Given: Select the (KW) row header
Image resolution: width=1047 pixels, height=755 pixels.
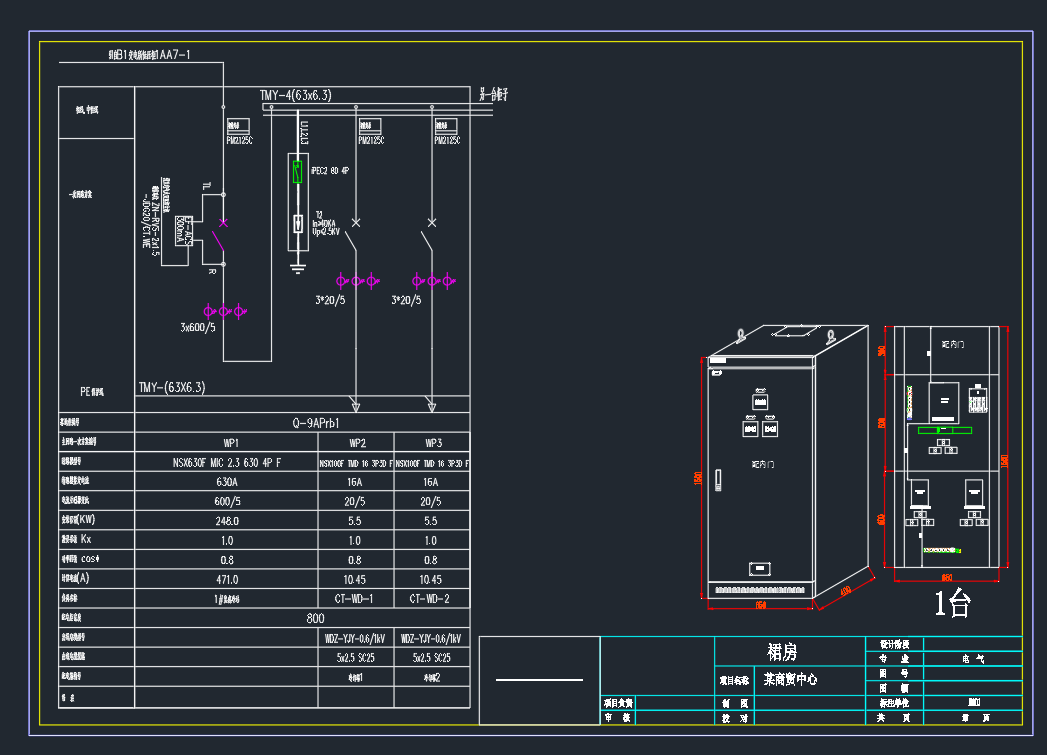Looking at the screenshot, I should (x=78, y=519).
